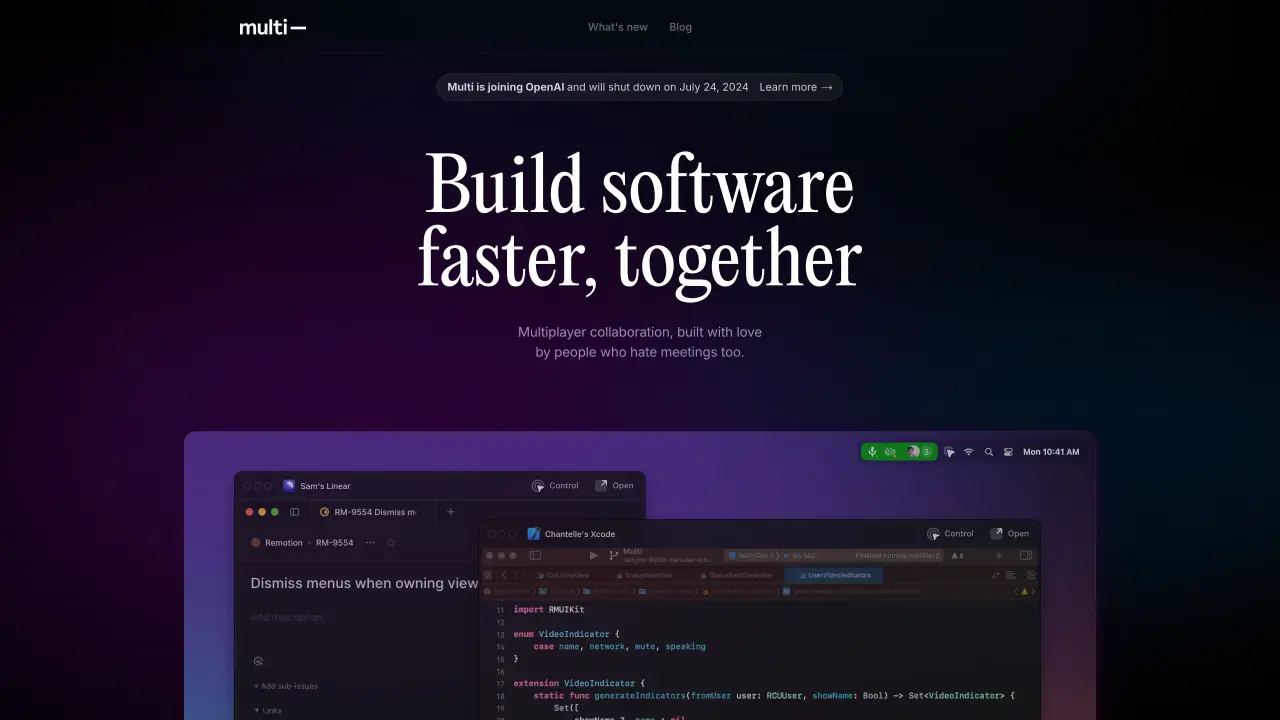Open the three-dots menu beside RM-9554

click(371, 543)
